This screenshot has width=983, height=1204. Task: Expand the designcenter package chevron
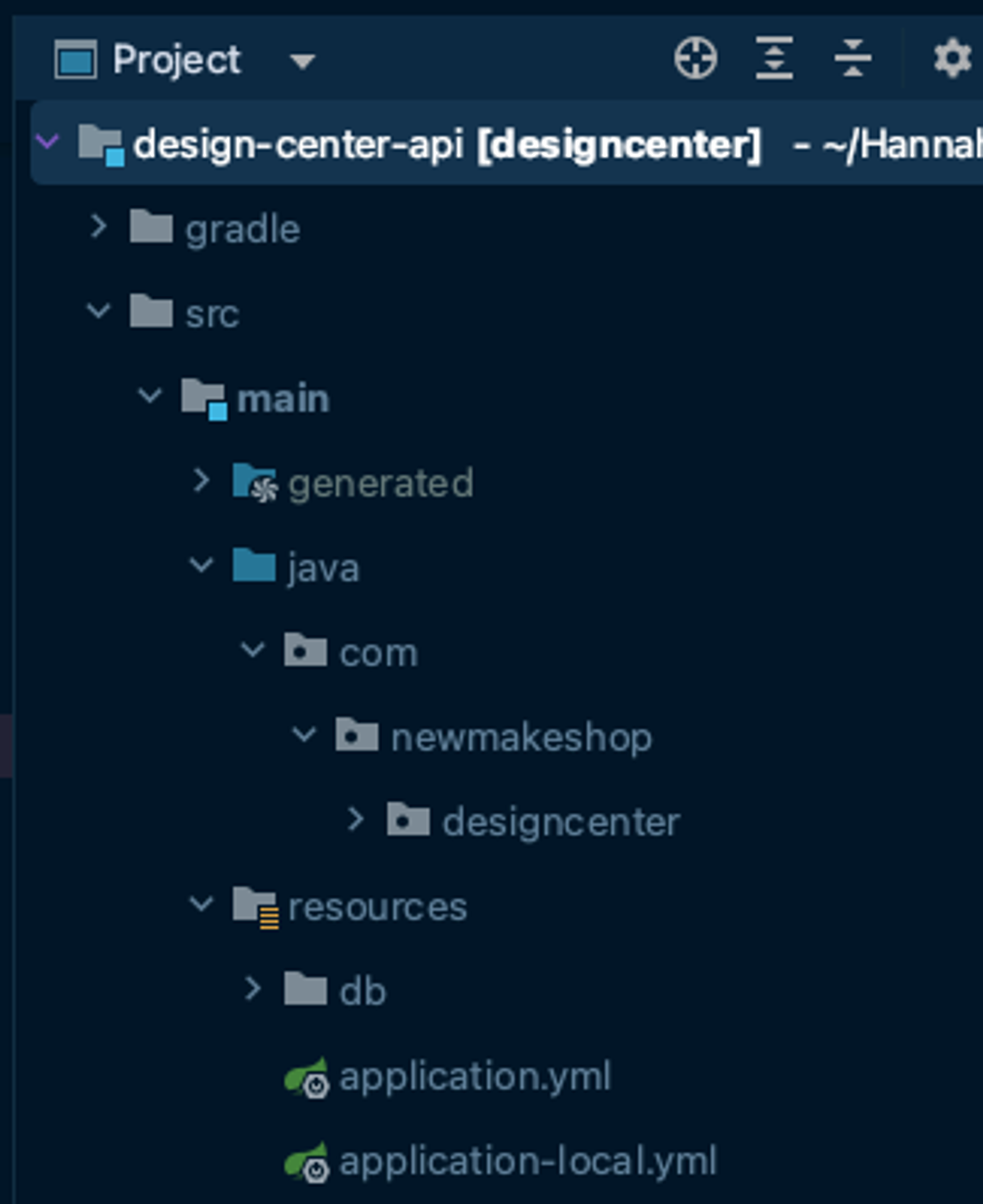[356, 820]
